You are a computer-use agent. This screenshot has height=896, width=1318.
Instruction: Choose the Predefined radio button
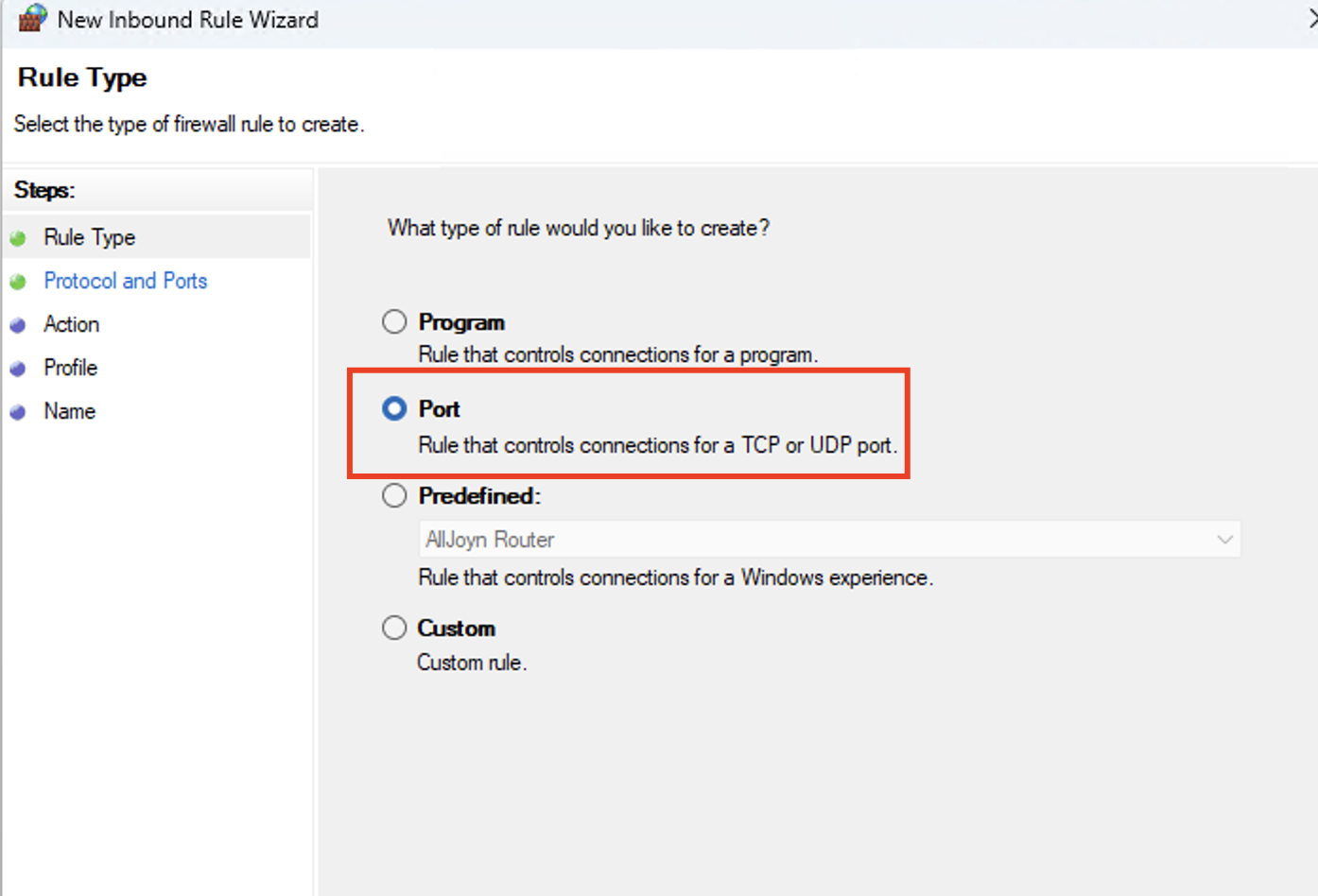coord(394,496)
